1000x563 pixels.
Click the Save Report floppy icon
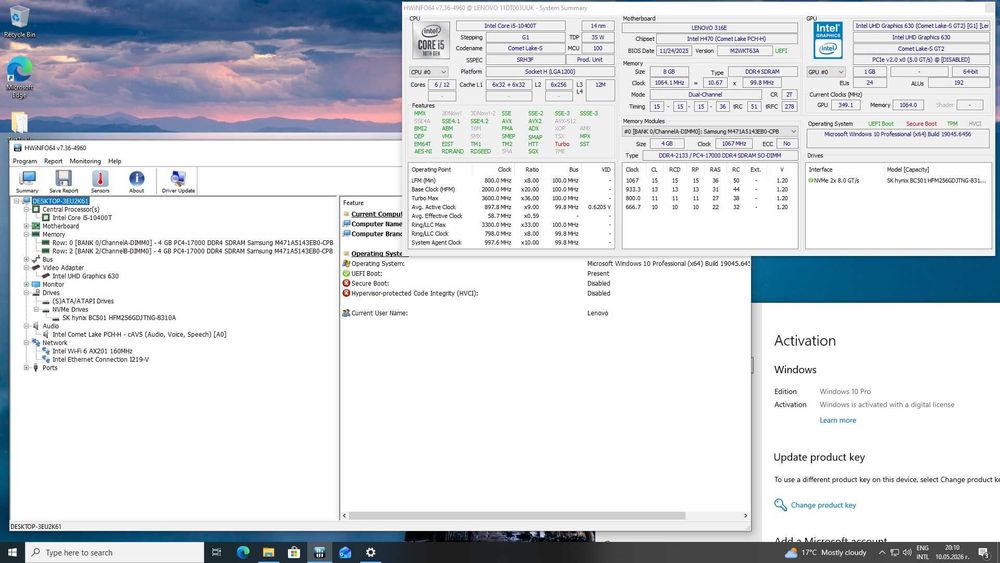tap(64, 181)
